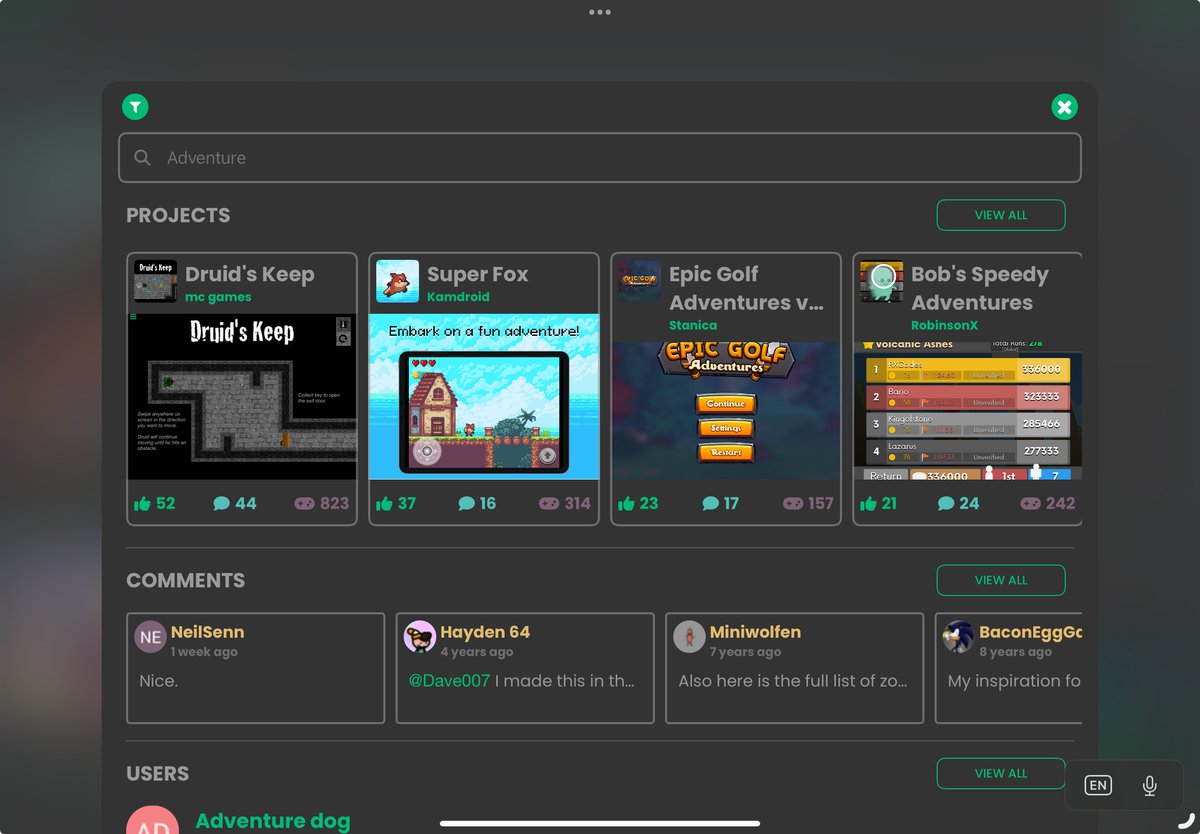Click VIEW ALL in the COMMENTS section
The height and width of the screenshot is (834, 1200).
coord(1000,579)
